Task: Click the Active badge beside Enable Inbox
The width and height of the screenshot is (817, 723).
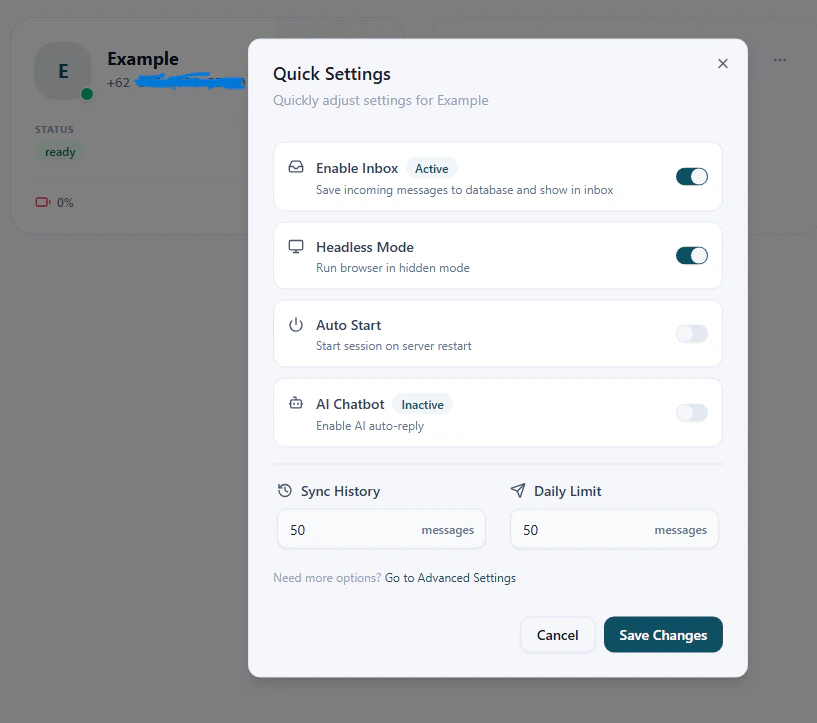Action: (x=431, y=168)
